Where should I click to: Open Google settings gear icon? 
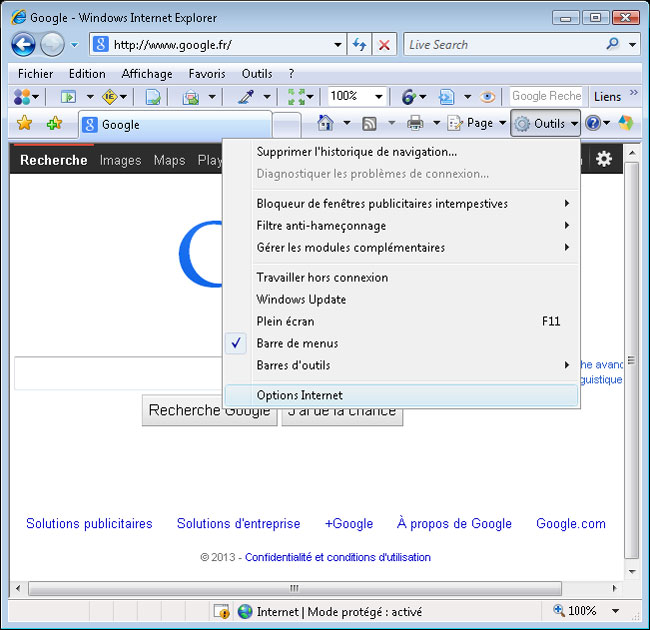point(604,159)
